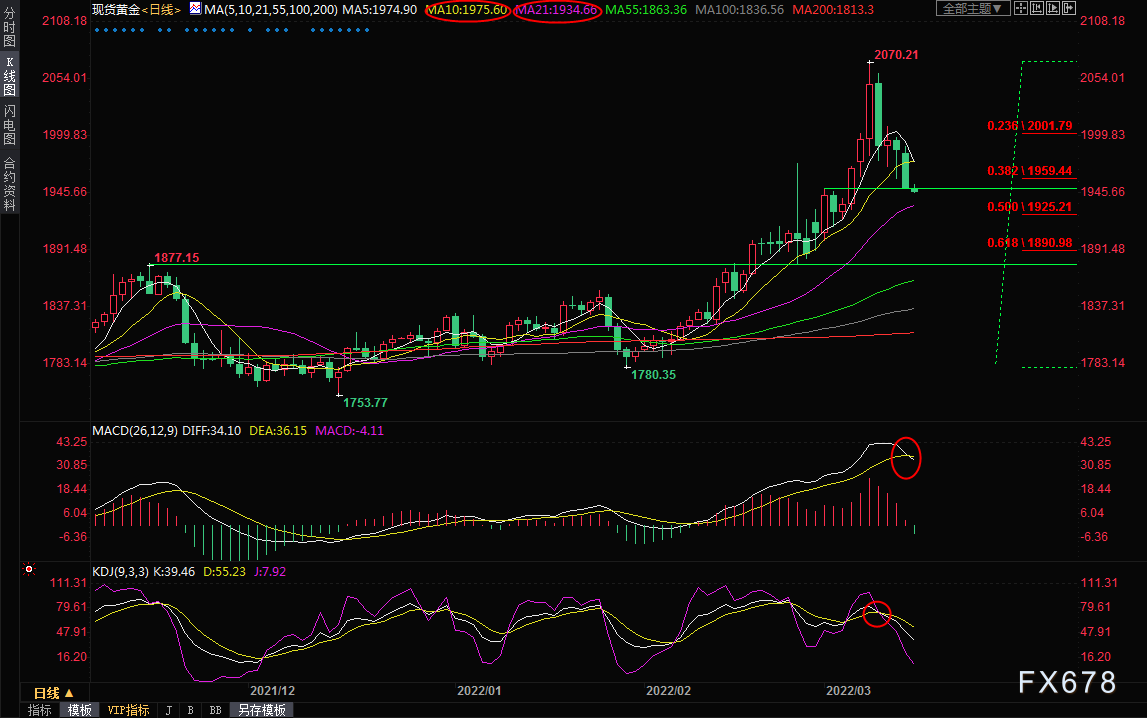Click the J indicator shortcut

(169, 710)
